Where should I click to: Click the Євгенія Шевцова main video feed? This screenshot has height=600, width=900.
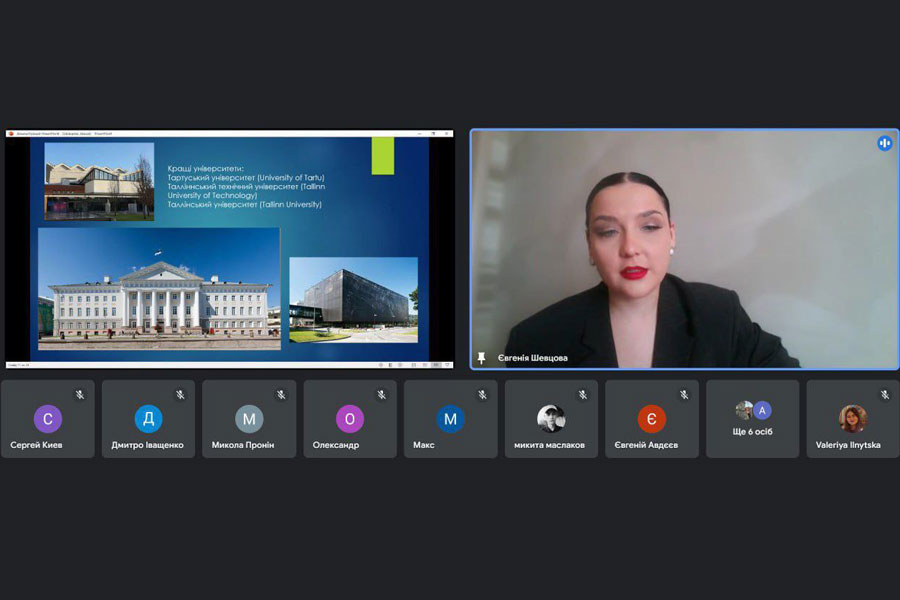click(x=684, y=249)
